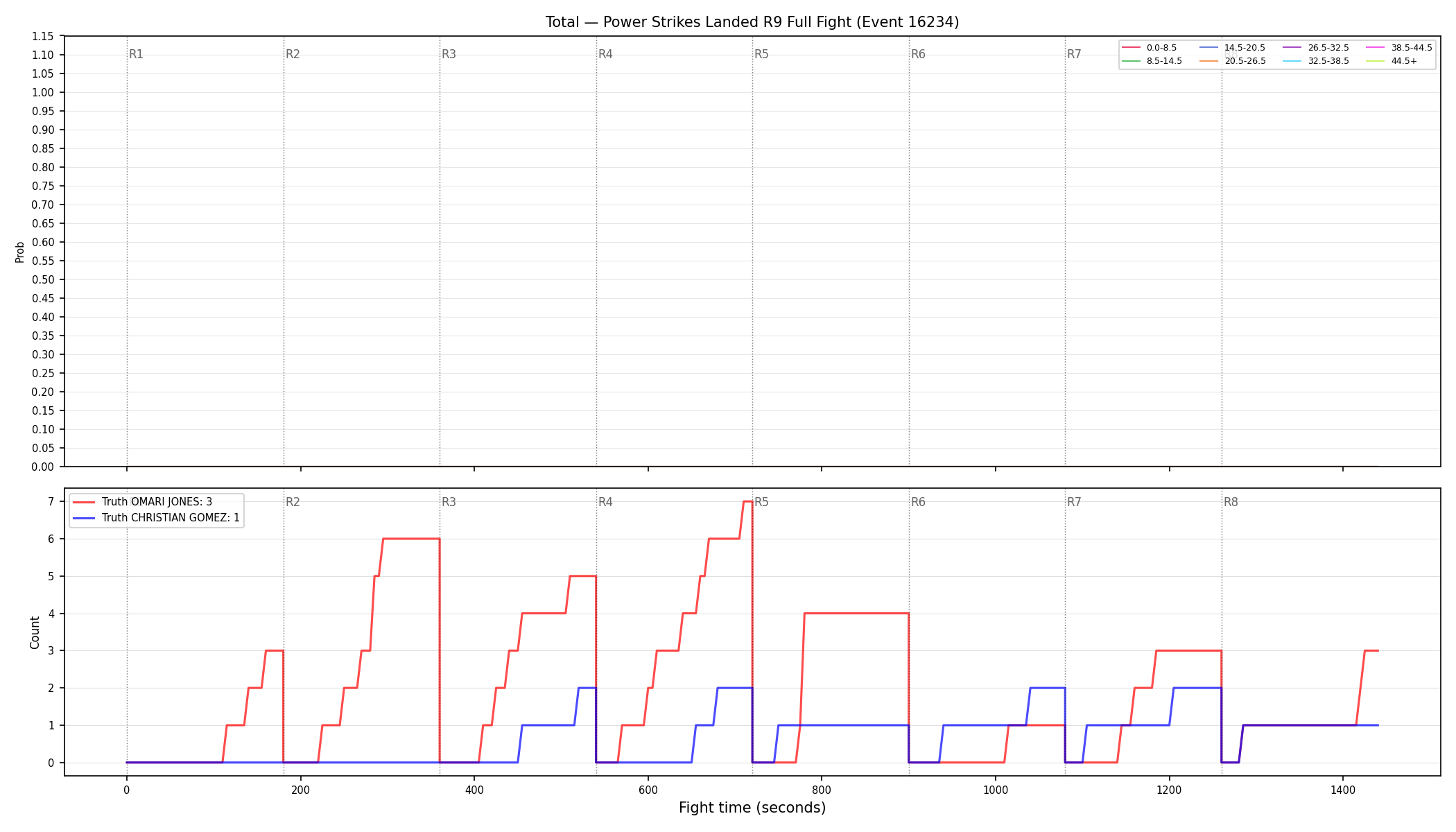Click the R5 round label in Prob plot
Viewport: 1456px width, 832px height.
click(762, 54)
